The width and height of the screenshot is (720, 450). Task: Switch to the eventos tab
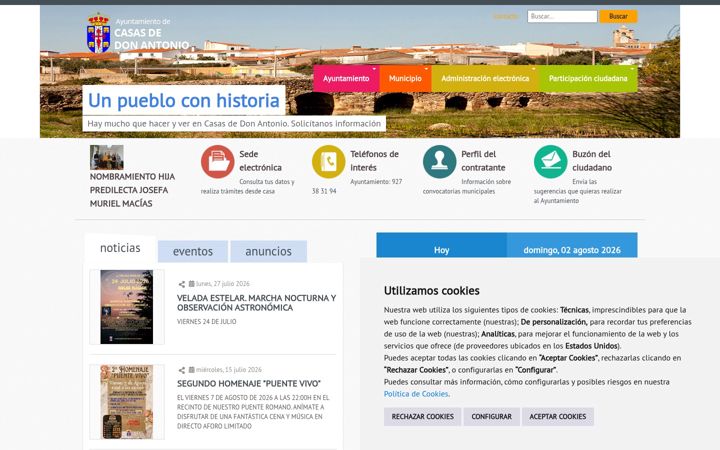click(x=193, y=251)
